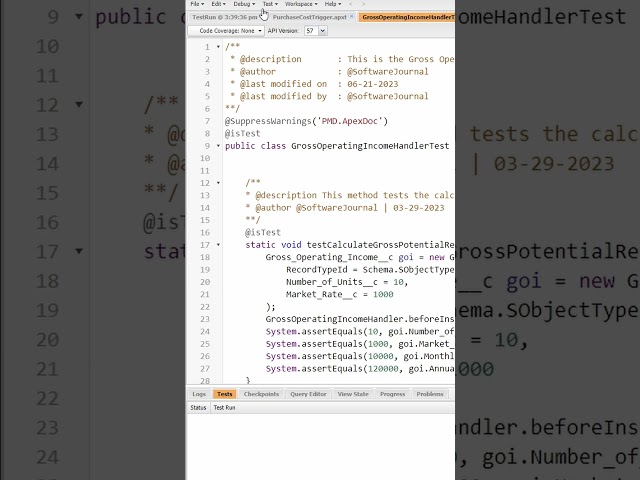Open the Problems panel tab
This screenshot has height=480, width=640.
coord(430,394)
